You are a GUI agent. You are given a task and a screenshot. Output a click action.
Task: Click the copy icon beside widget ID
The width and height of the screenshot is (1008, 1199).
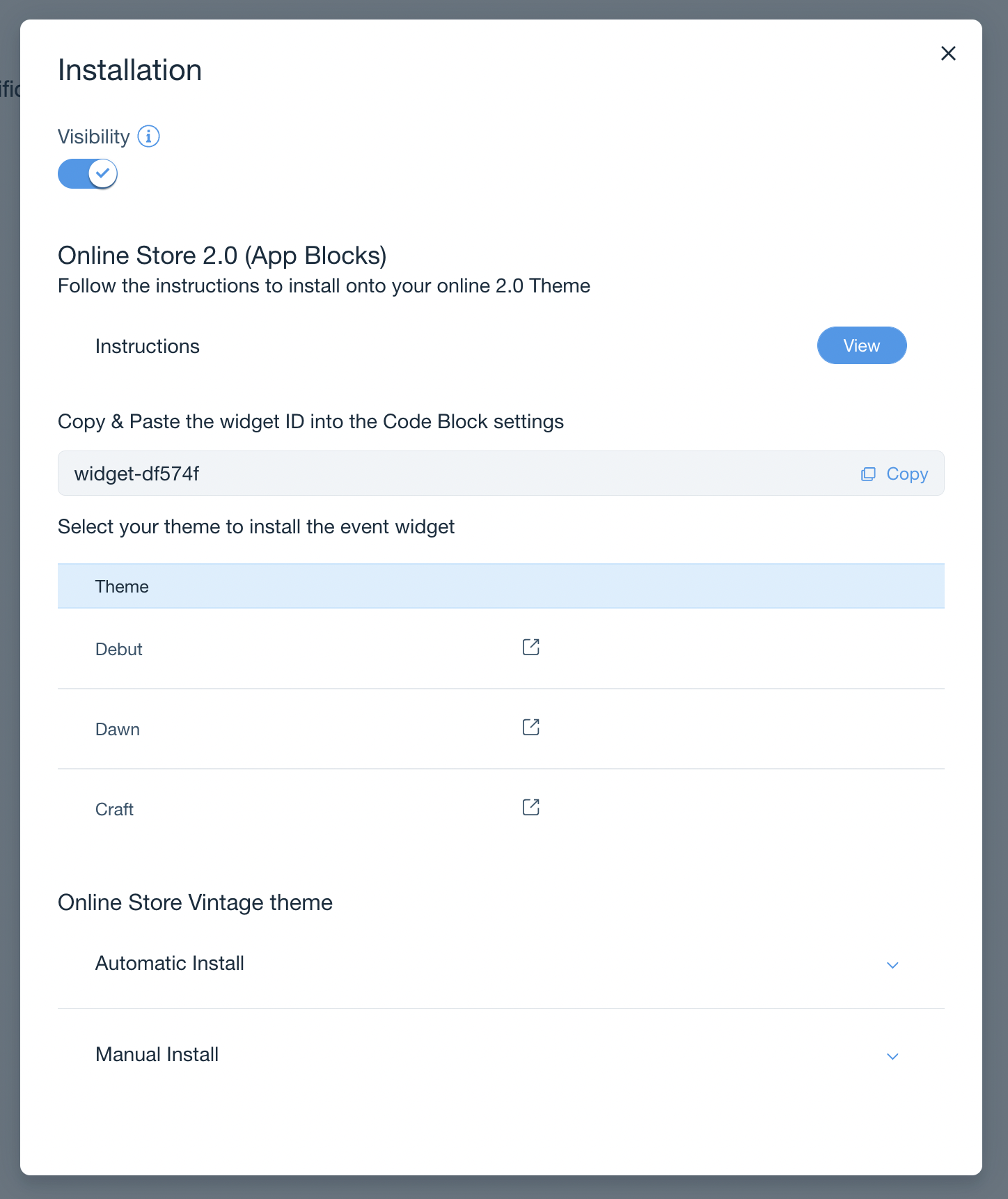868,474
